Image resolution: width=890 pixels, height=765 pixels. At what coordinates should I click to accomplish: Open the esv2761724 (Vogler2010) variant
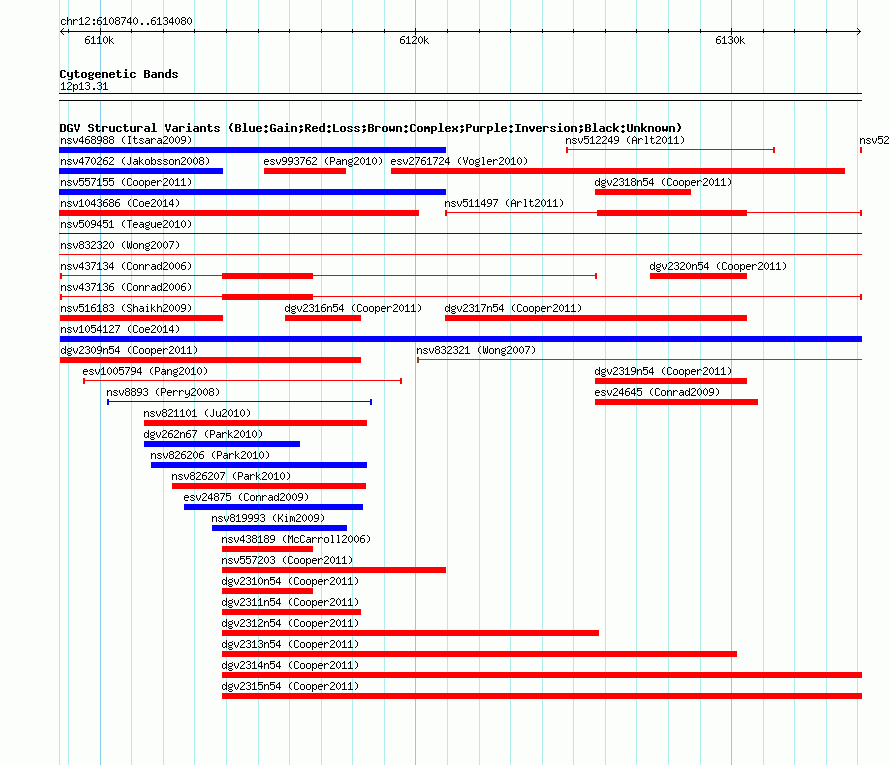point(459,161)
